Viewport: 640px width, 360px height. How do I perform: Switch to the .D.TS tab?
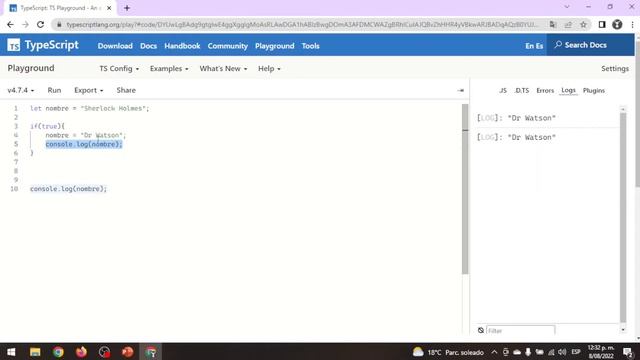(x=522, y=90)
